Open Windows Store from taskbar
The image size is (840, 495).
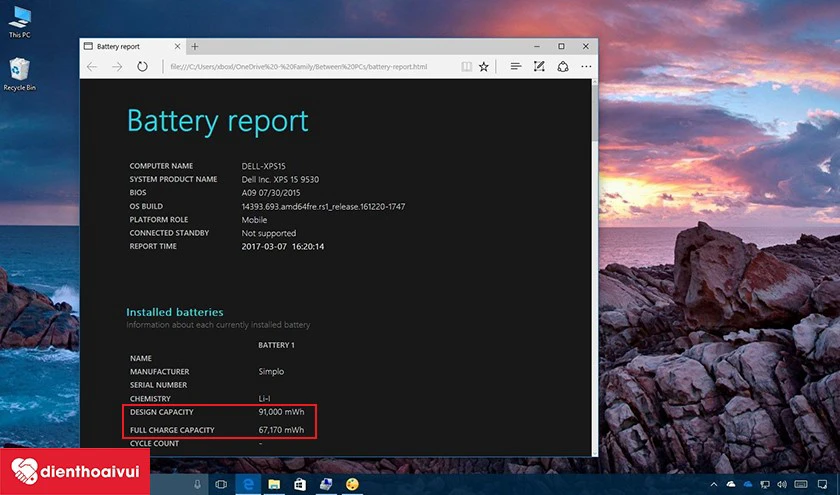tap(299, 484)
